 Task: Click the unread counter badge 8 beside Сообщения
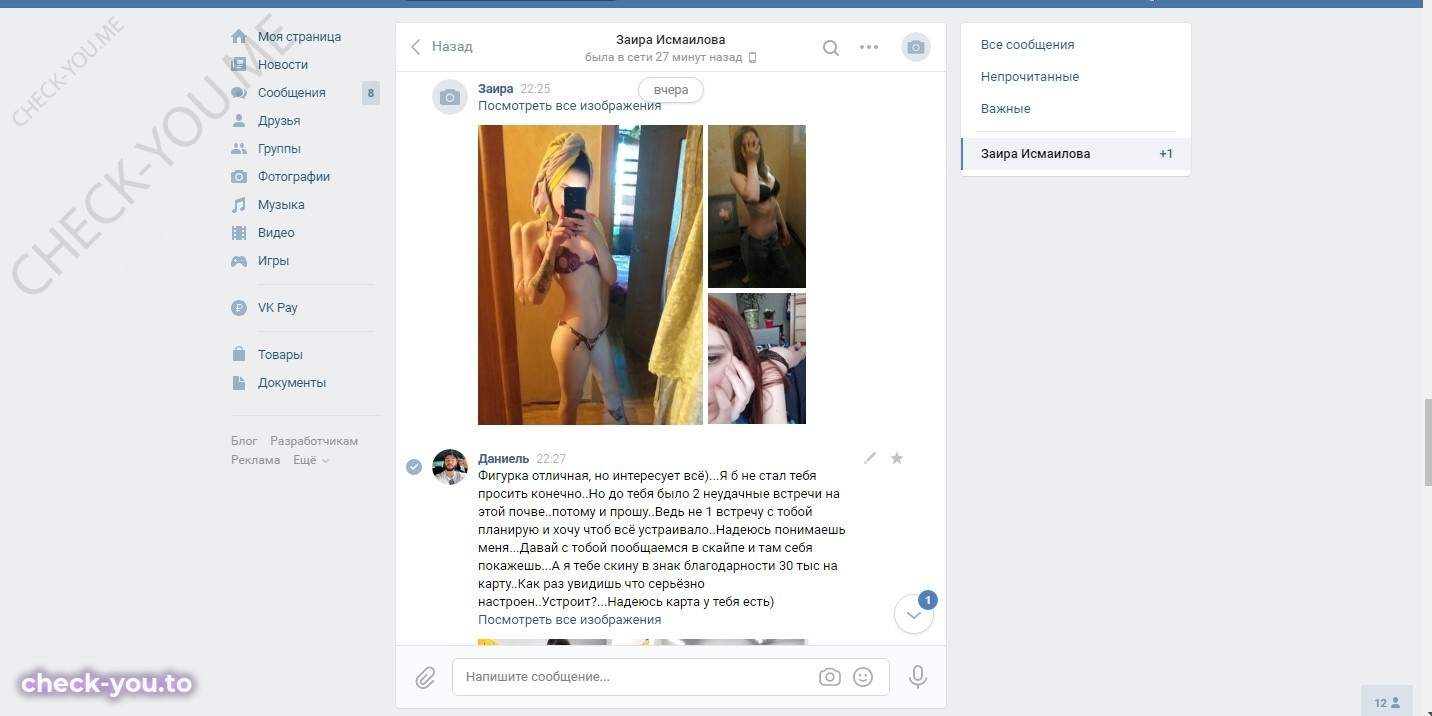(371, 93)
